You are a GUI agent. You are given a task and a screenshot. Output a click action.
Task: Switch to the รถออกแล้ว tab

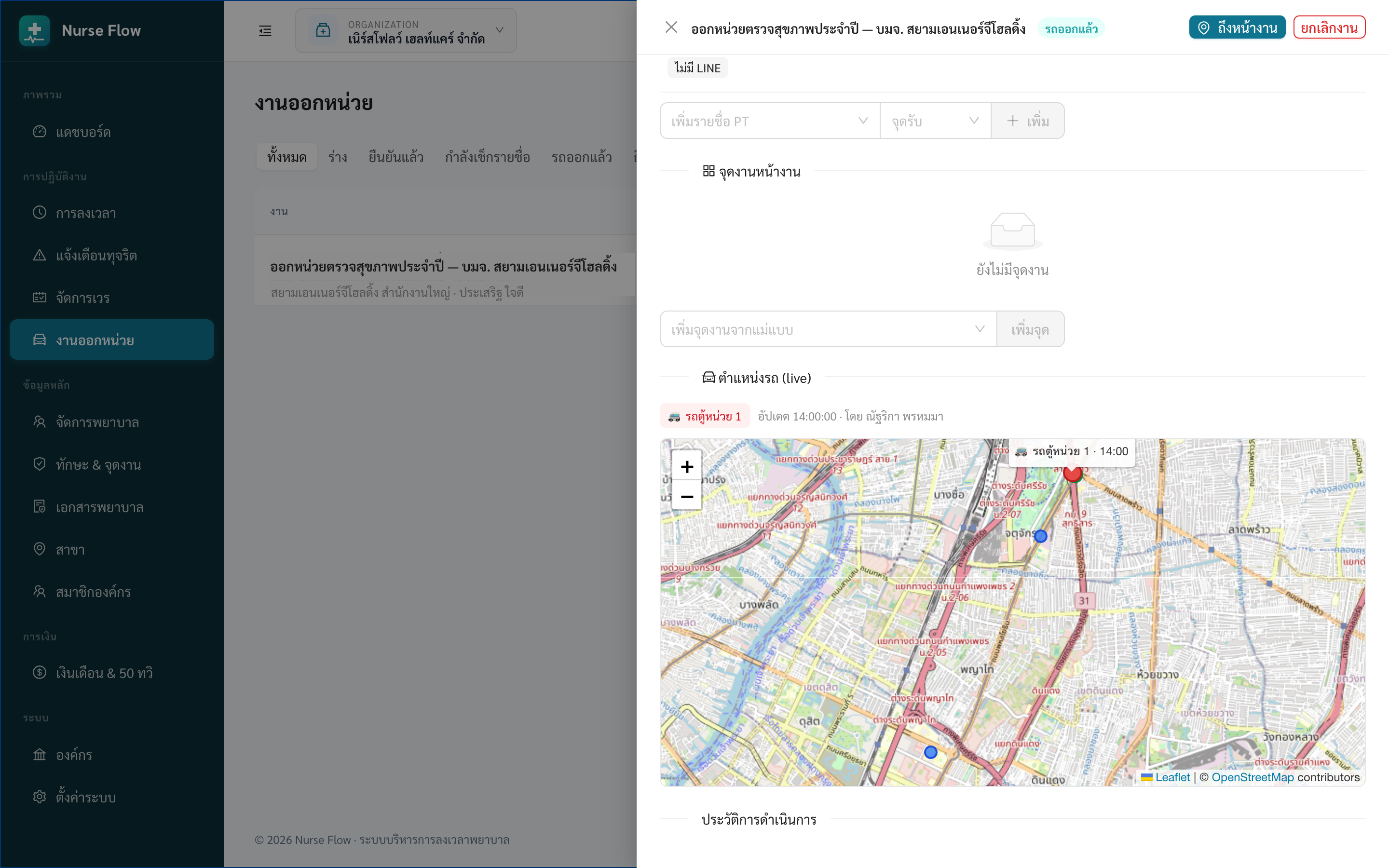582,157
